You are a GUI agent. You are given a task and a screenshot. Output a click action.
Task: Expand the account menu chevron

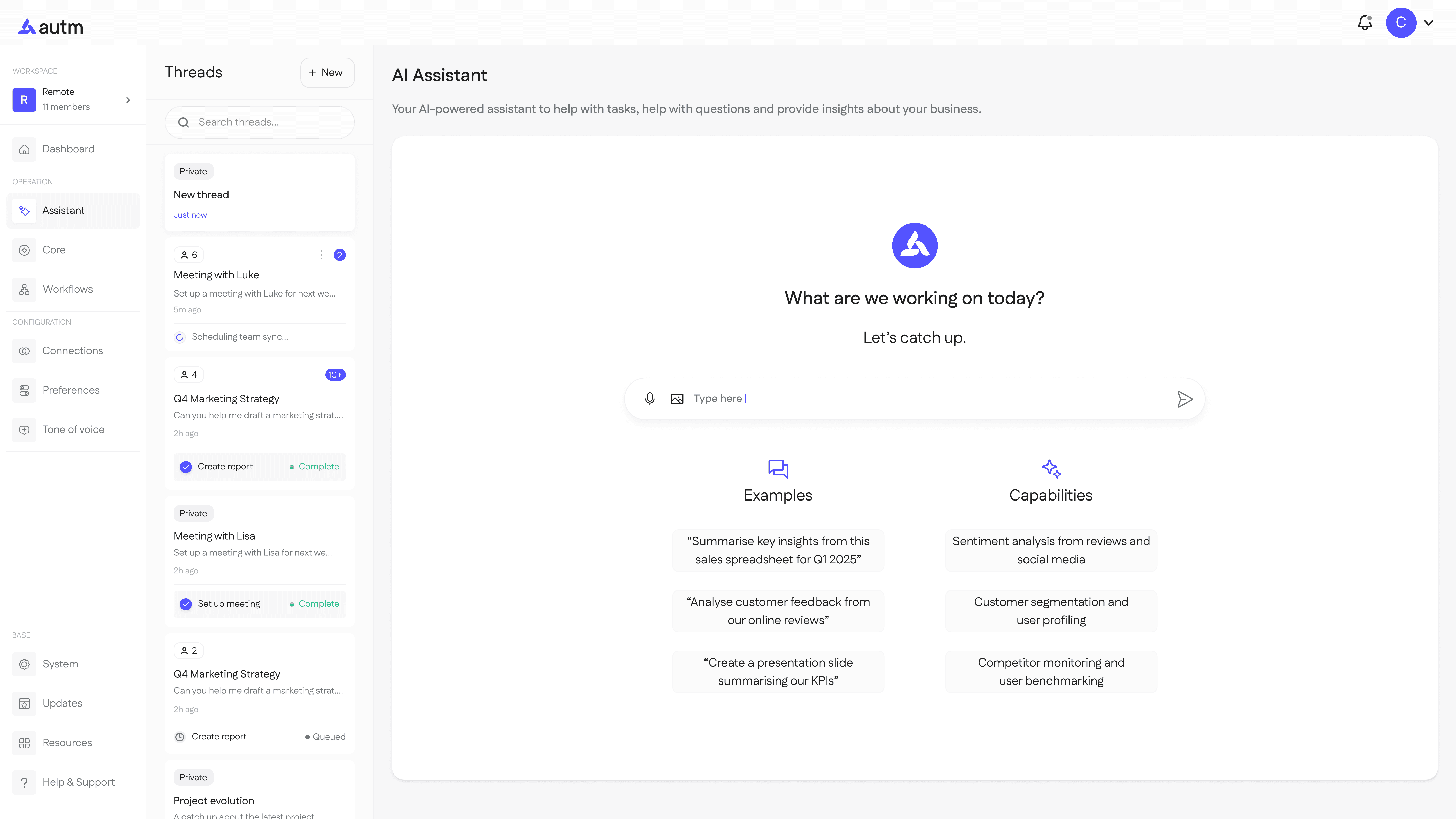(1429, 23)
